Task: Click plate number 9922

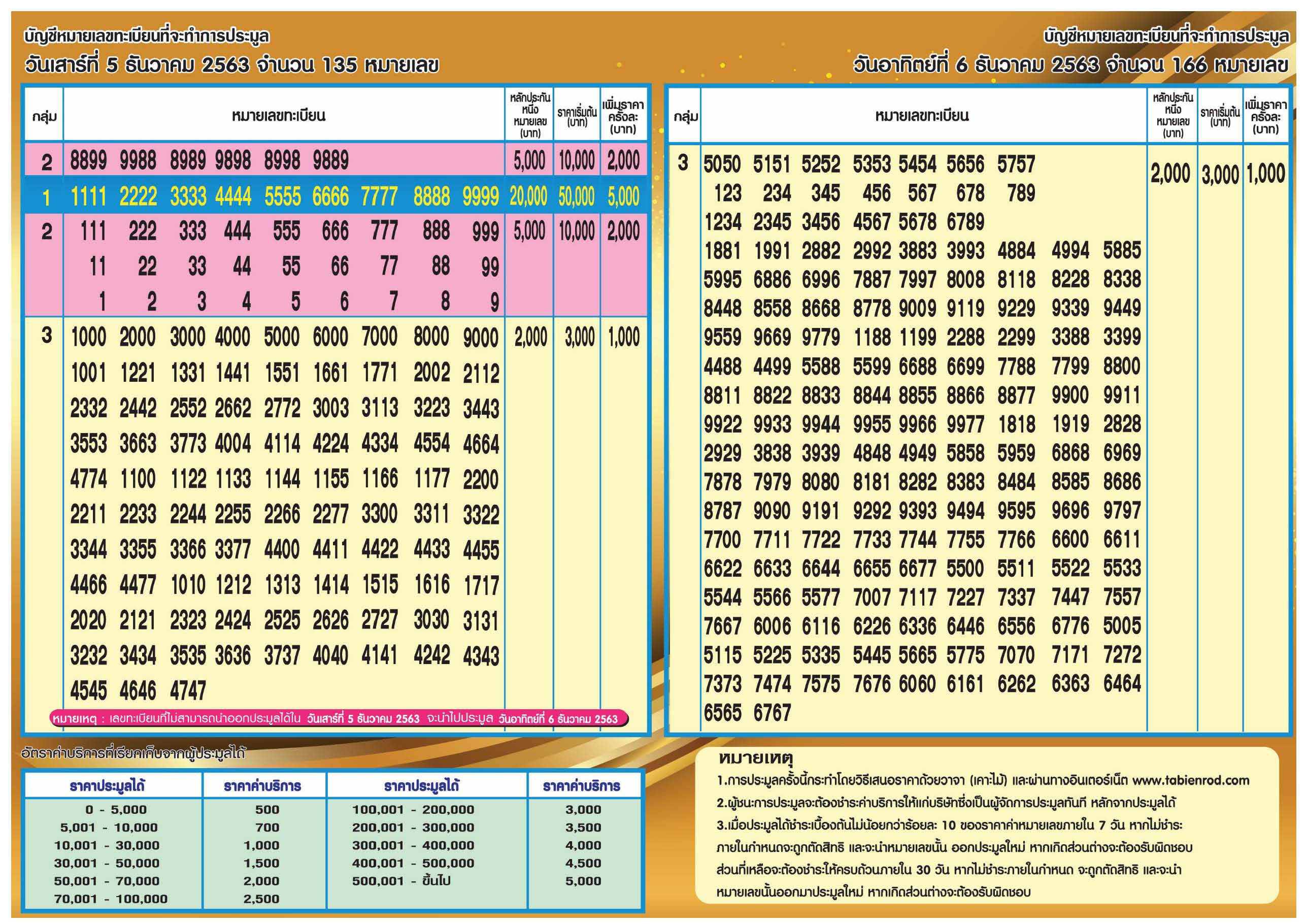Action: [x=722, y=424]
